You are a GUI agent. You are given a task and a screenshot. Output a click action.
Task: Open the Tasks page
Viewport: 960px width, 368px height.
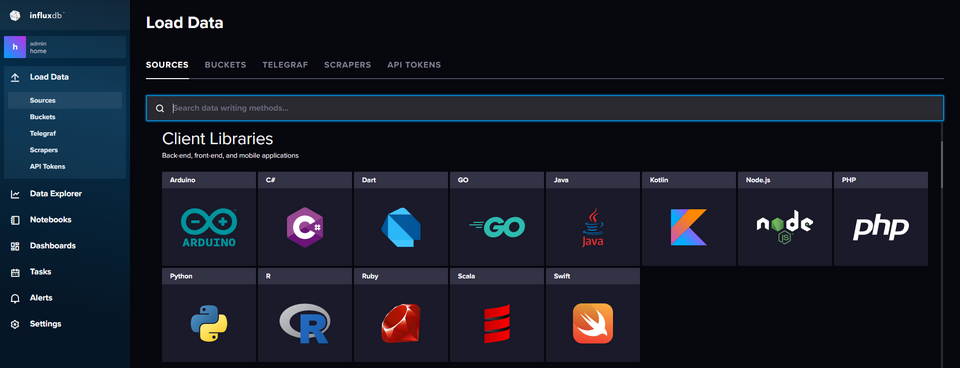(x=40, y=272)
